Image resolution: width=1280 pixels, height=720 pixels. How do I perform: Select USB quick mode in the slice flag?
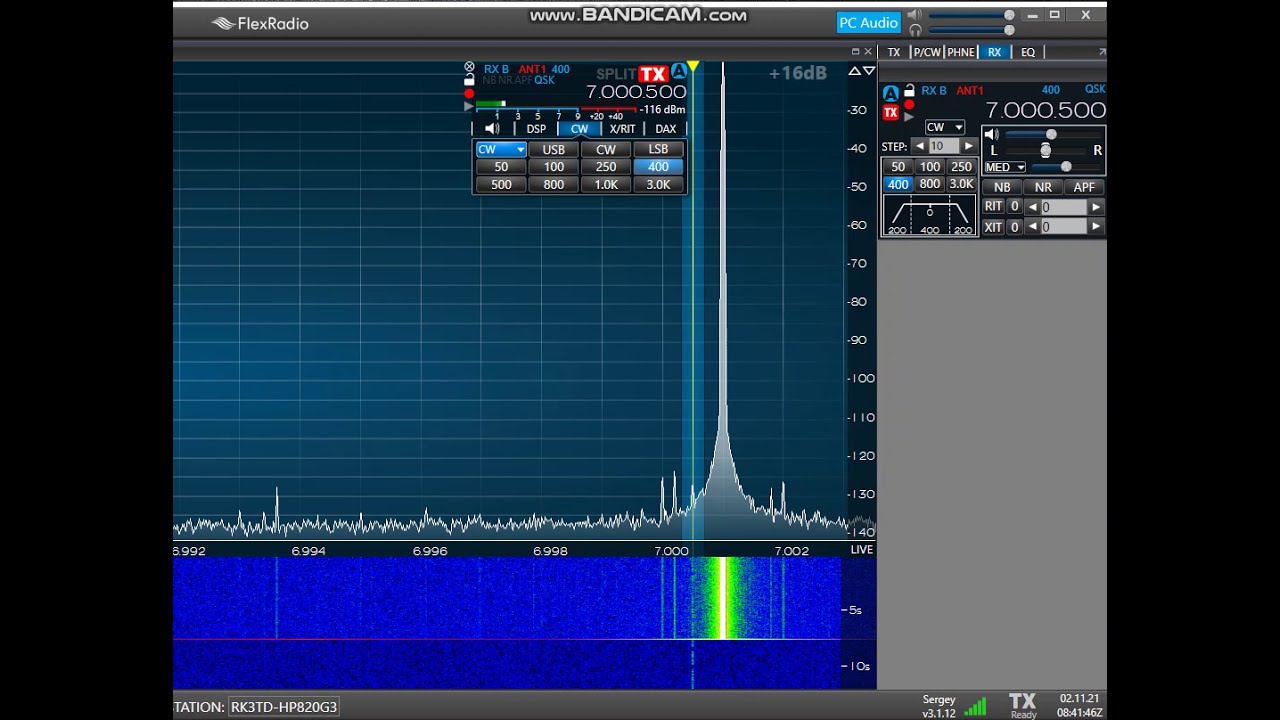point(553,150)
